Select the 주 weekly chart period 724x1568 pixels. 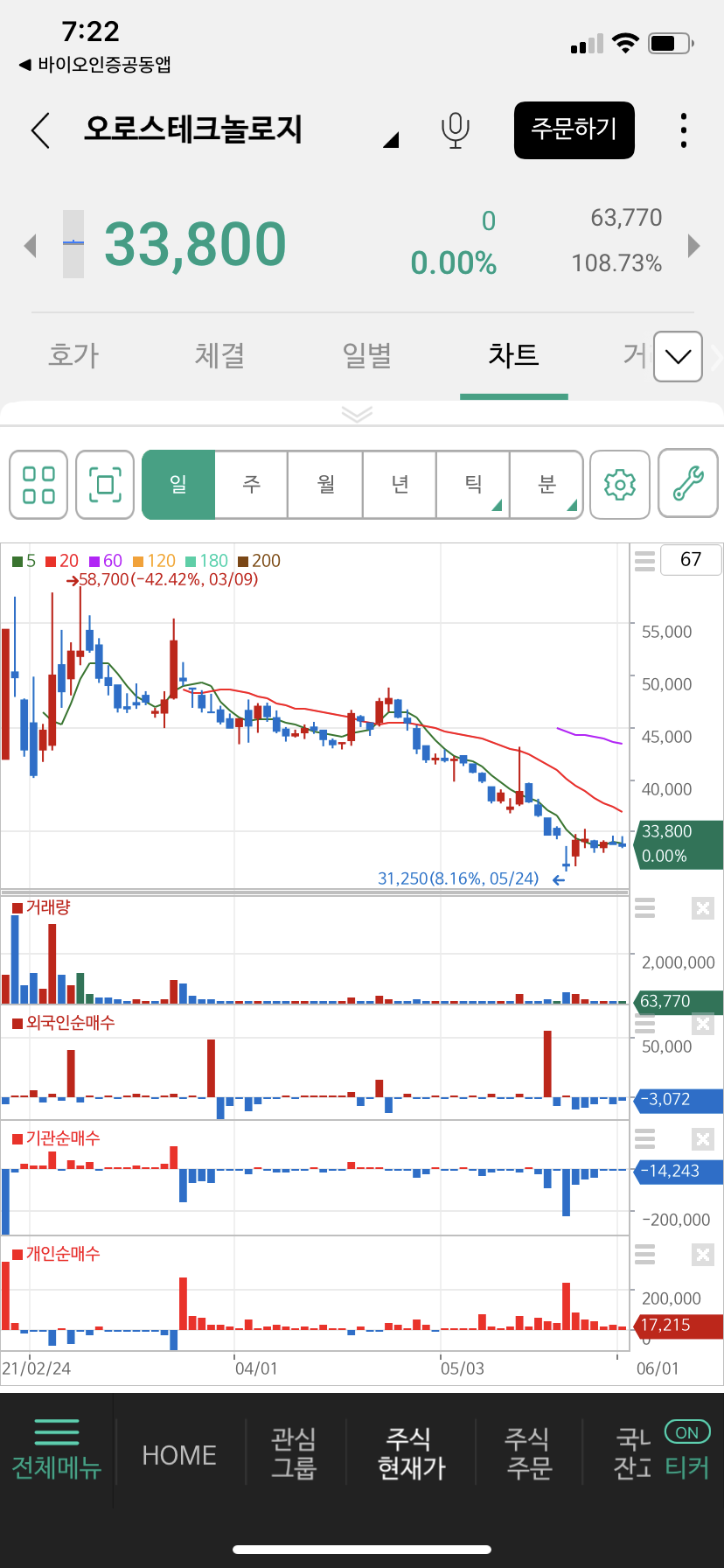[x=252, y=485]
